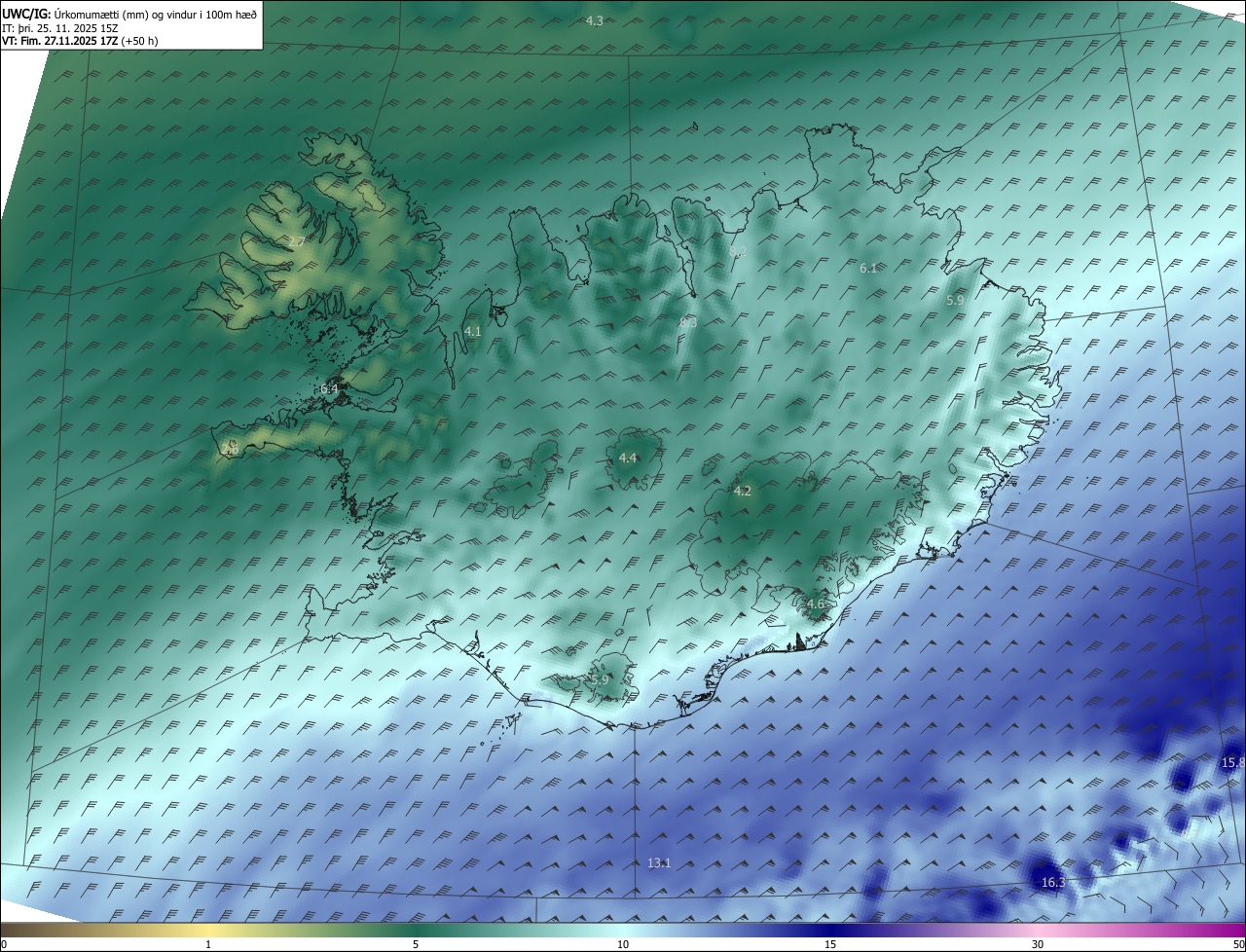Click the 6.1 value in the northeast
This screenshot has width=1246, height=952.
pyautogui.click(x=868, y=268)
